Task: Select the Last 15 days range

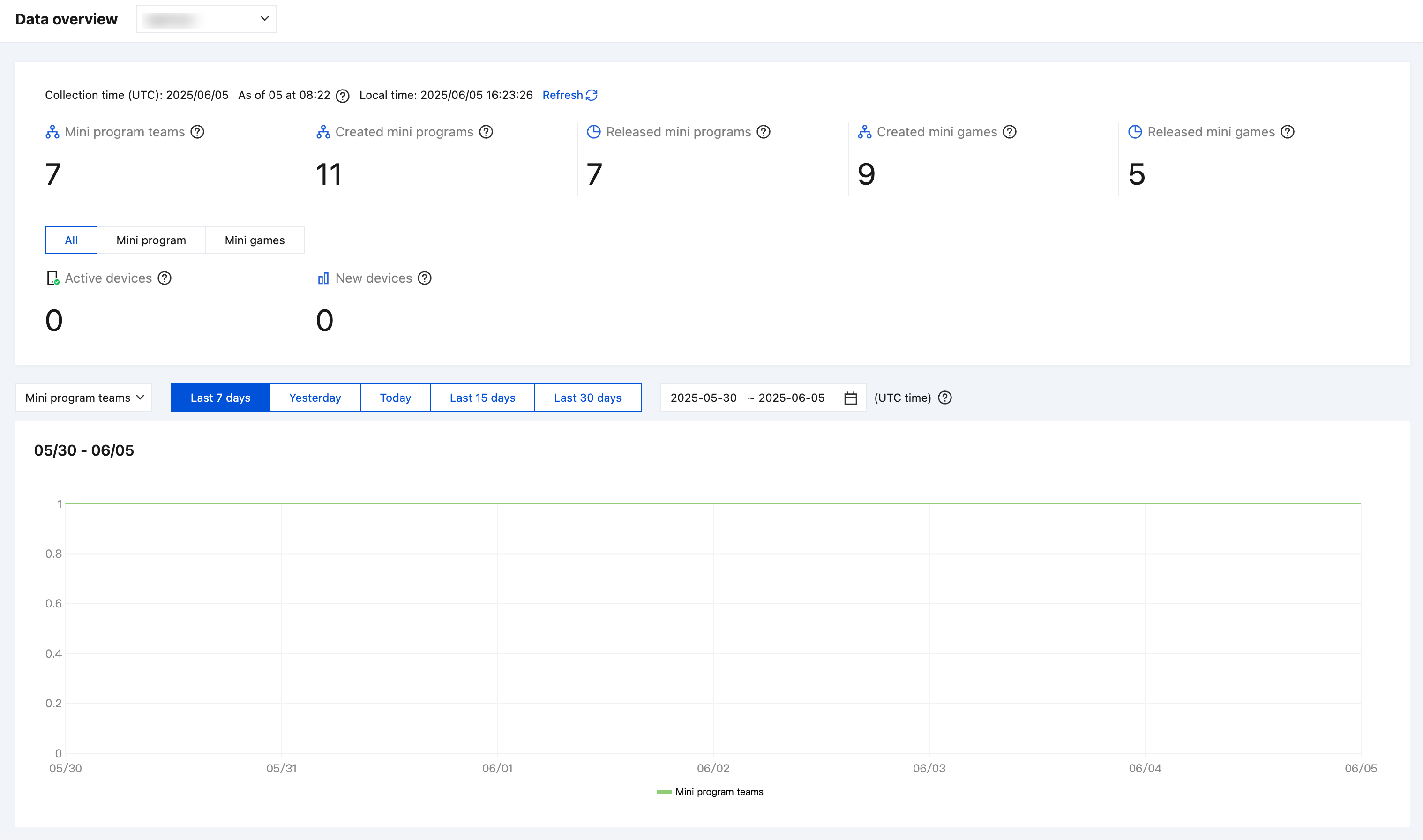Action: [482, 397]
